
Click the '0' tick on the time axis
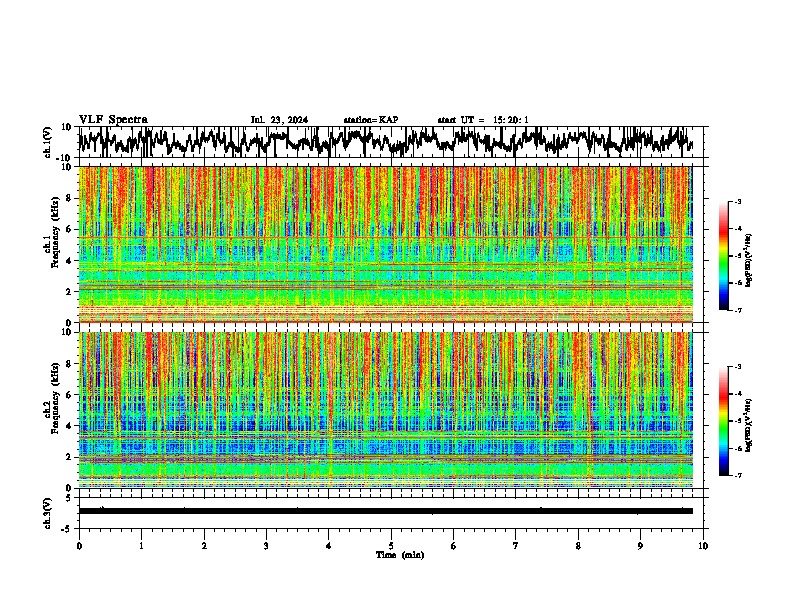click(79, 546)
